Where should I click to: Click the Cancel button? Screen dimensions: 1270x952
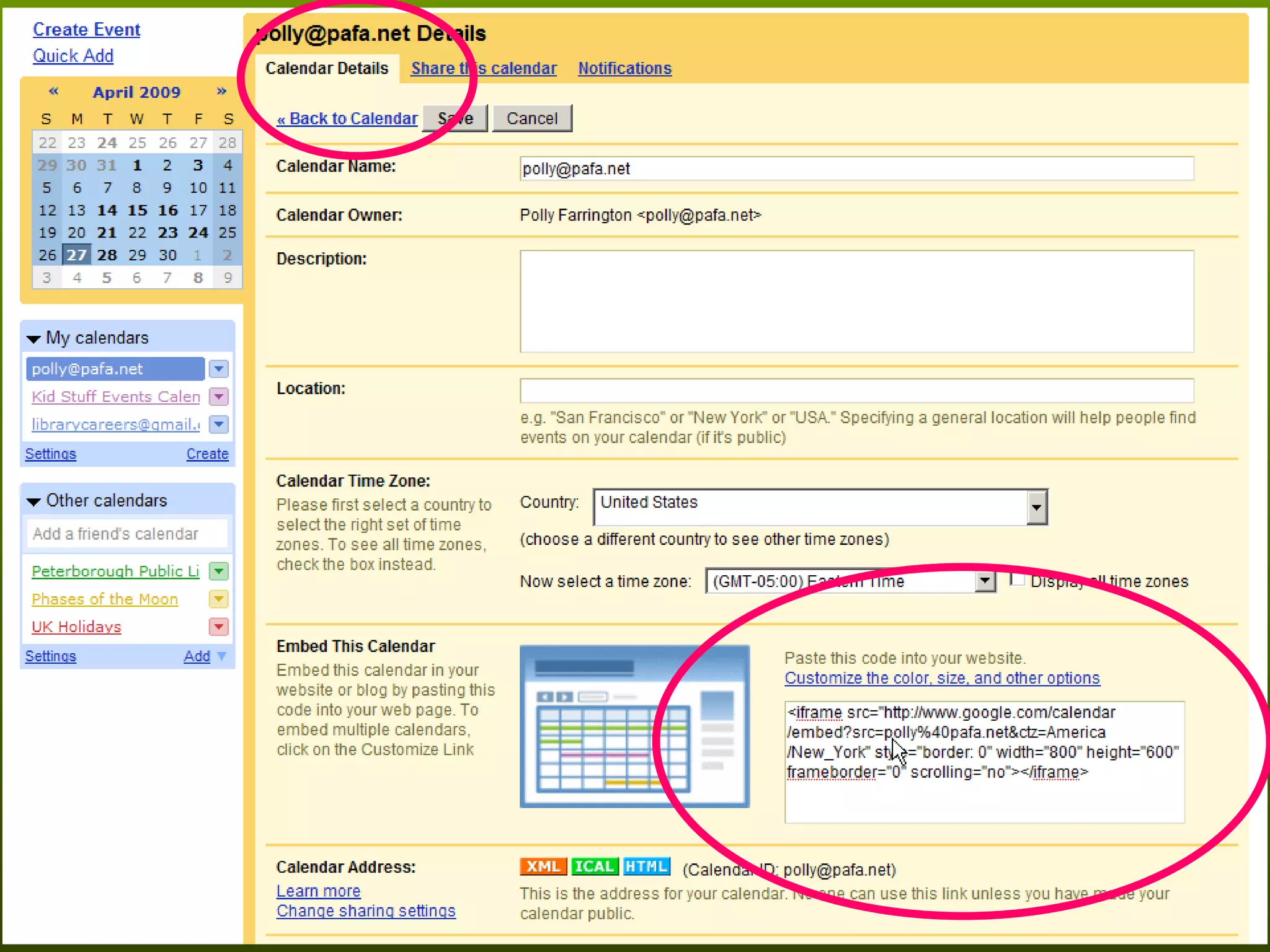tap(532, 118)
